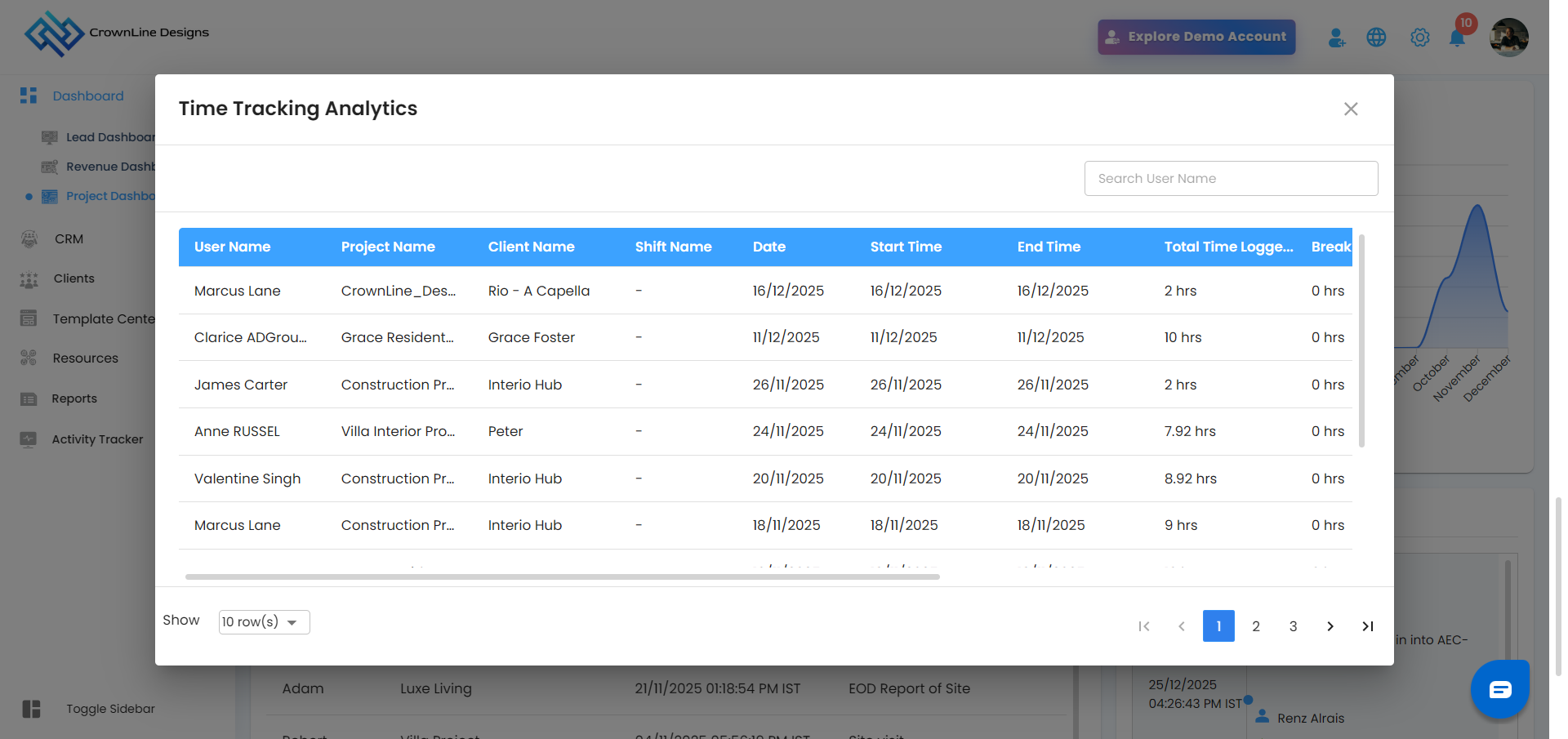Click user name James Carter cell

pyautogui.click(x=241, y=385)
